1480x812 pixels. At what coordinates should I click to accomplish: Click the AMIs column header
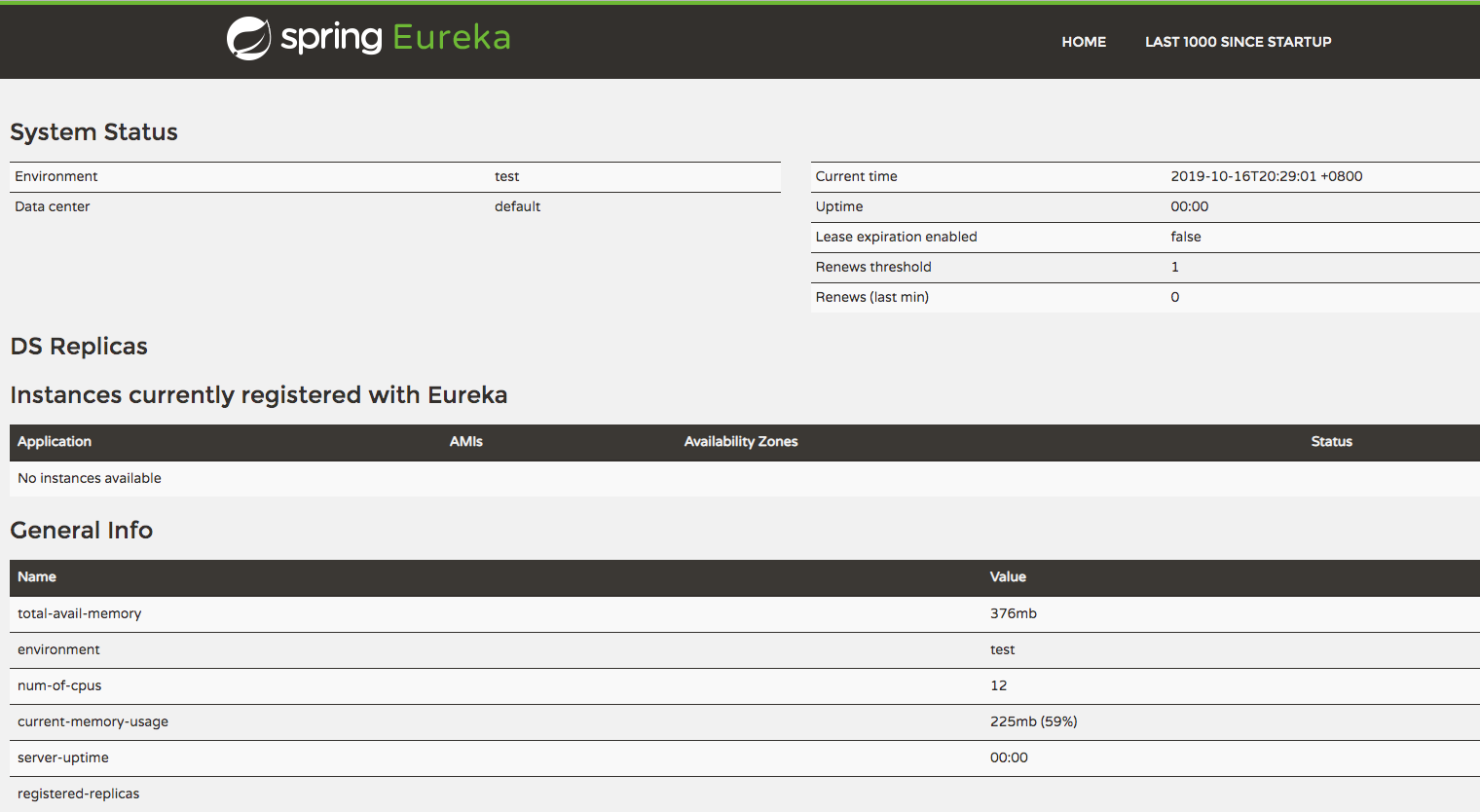tap(465, 441)
